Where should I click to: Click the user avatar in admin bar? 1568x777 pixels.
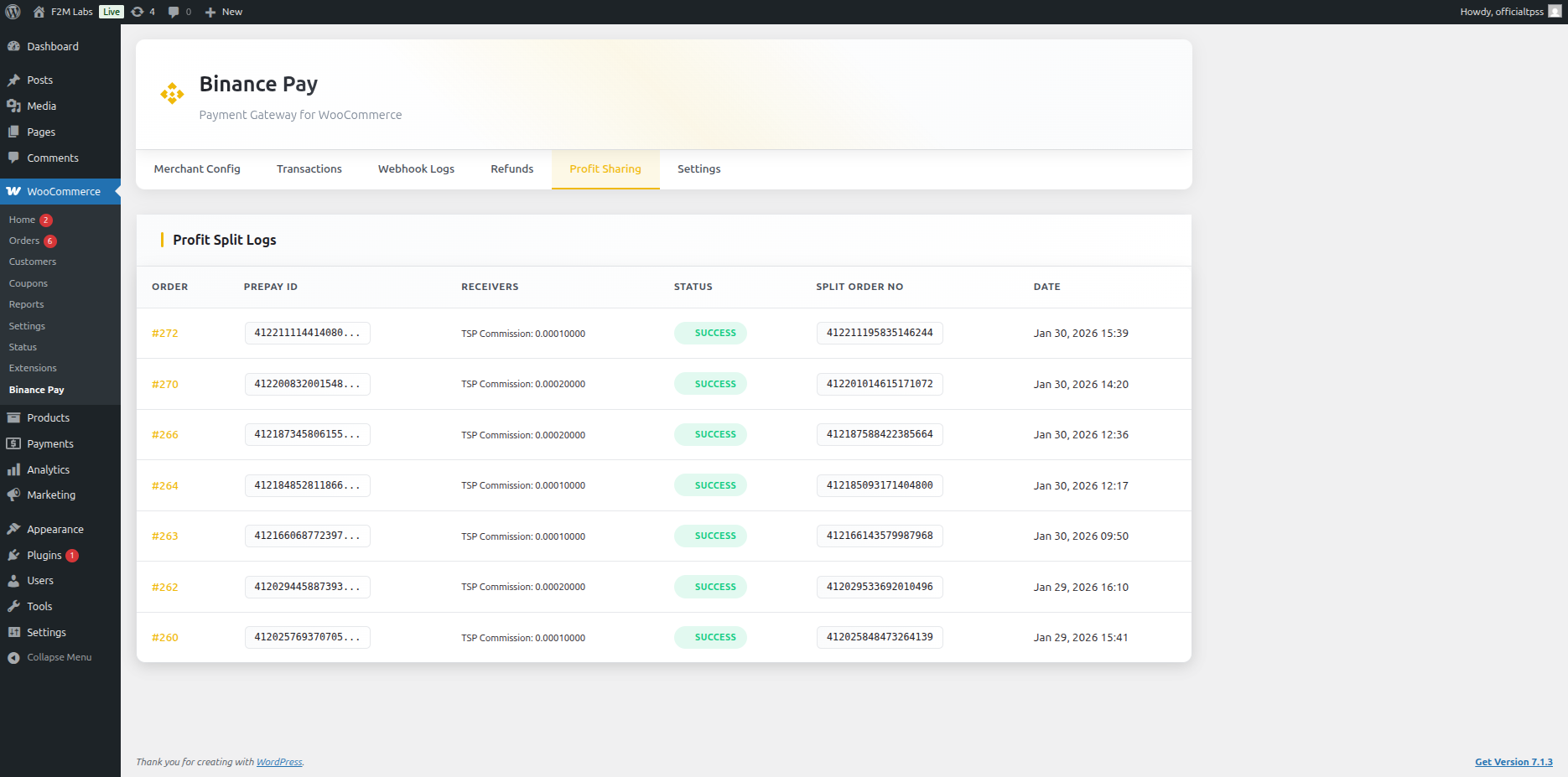point(1555,12)
